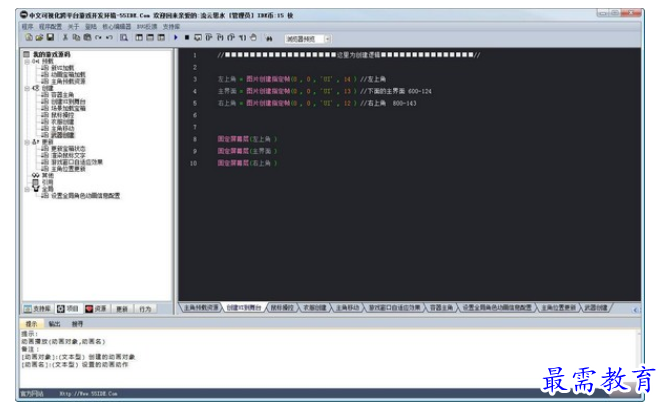Image resolution: width=664 pixels, height=411 pixels.
Task: Click the third panel layout icon
Action: (161, 38)
